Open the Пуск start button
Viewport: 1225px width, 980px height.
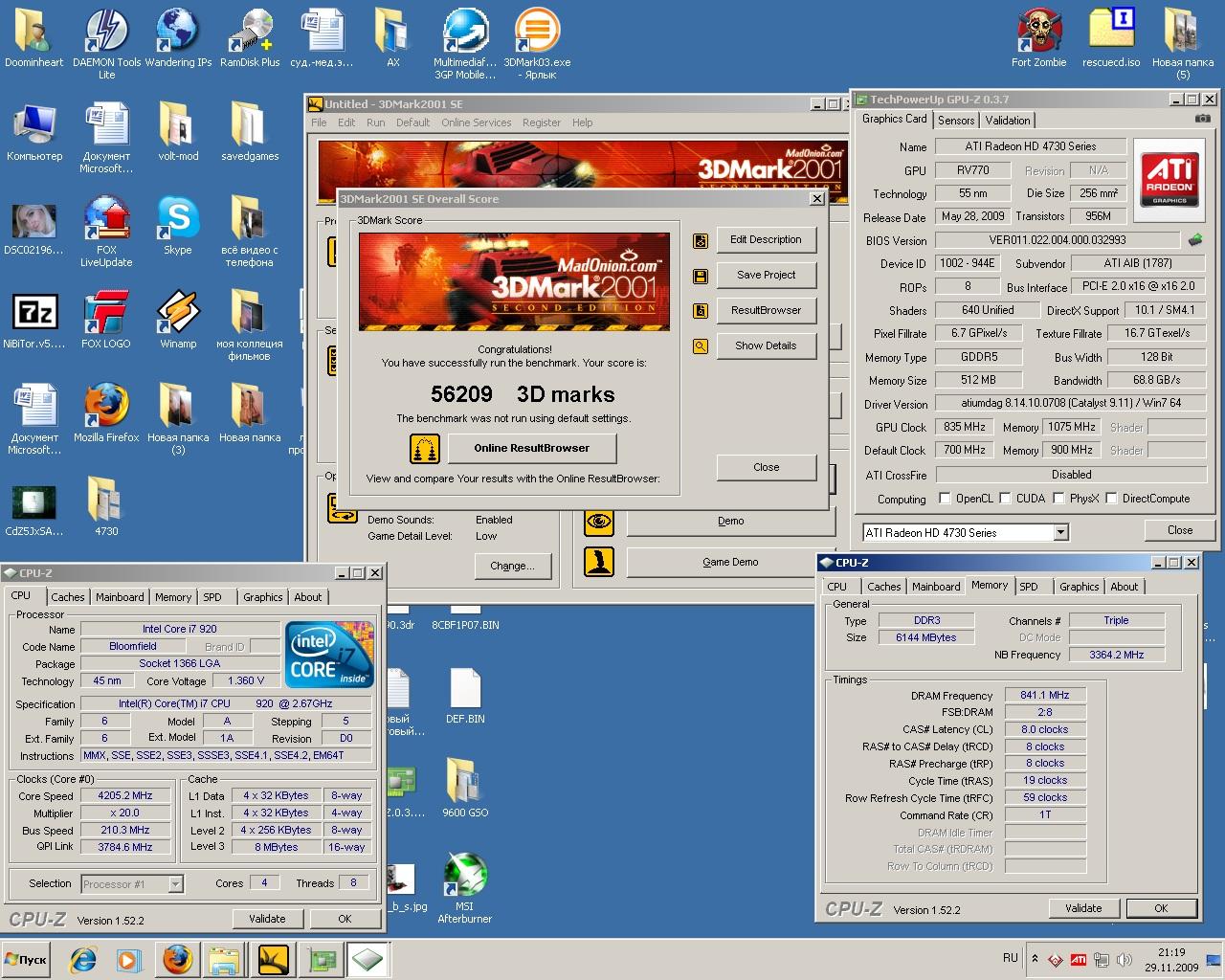tap(26, 960)
